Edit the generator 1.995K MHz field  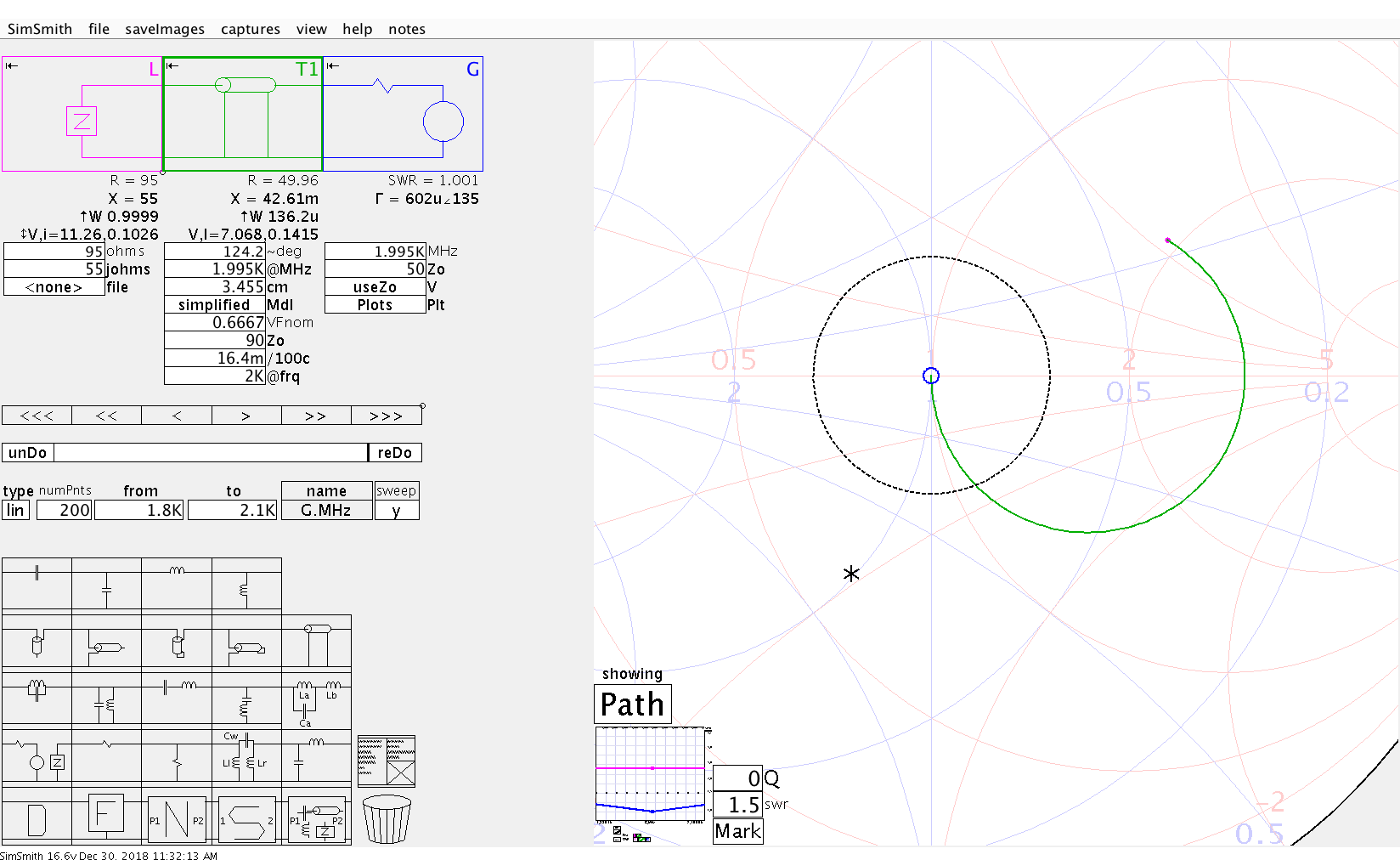click(x=375, y=252)
